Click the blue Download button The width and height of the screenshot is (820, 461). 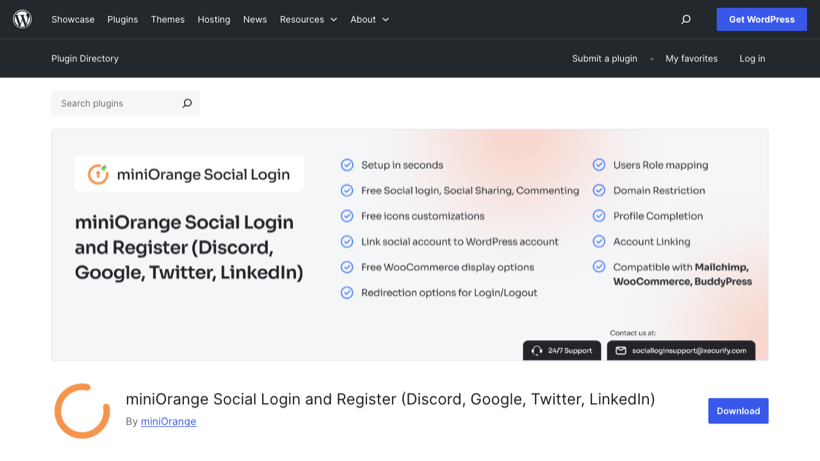point(738,411)
